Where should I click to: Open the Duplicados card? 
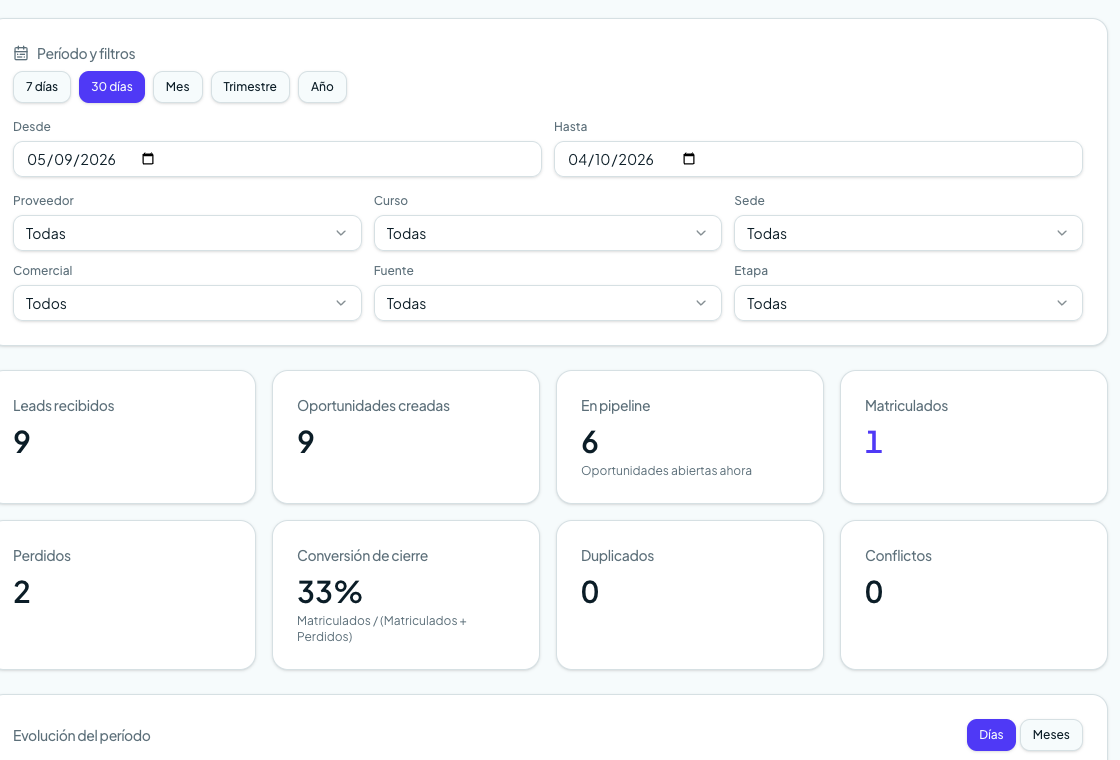[690, 595]
